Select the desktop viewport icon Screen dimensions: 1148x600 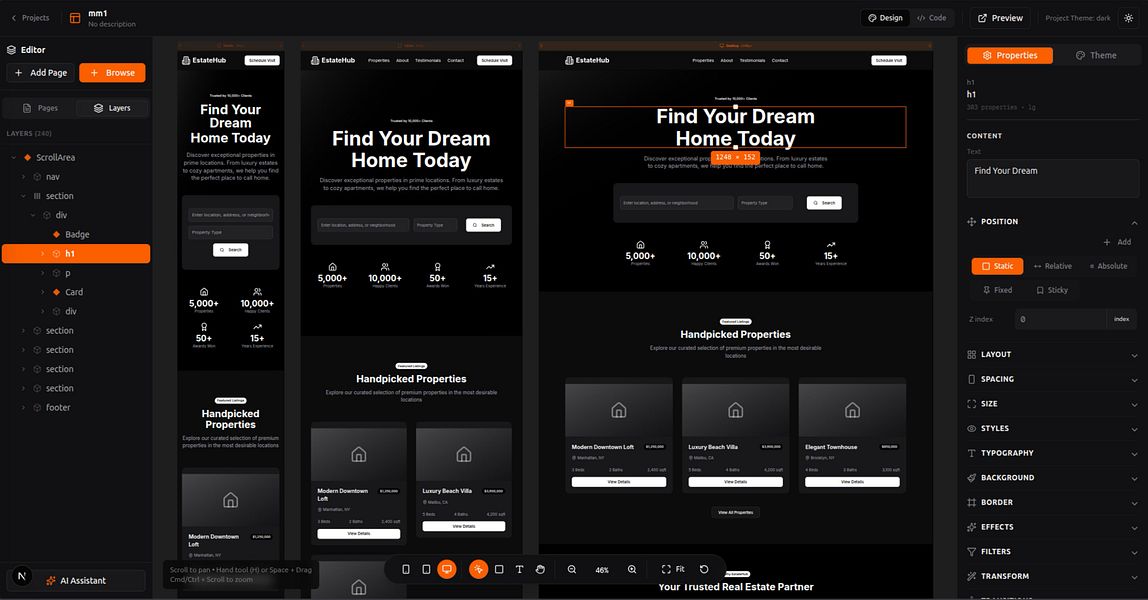coord(447,569)
